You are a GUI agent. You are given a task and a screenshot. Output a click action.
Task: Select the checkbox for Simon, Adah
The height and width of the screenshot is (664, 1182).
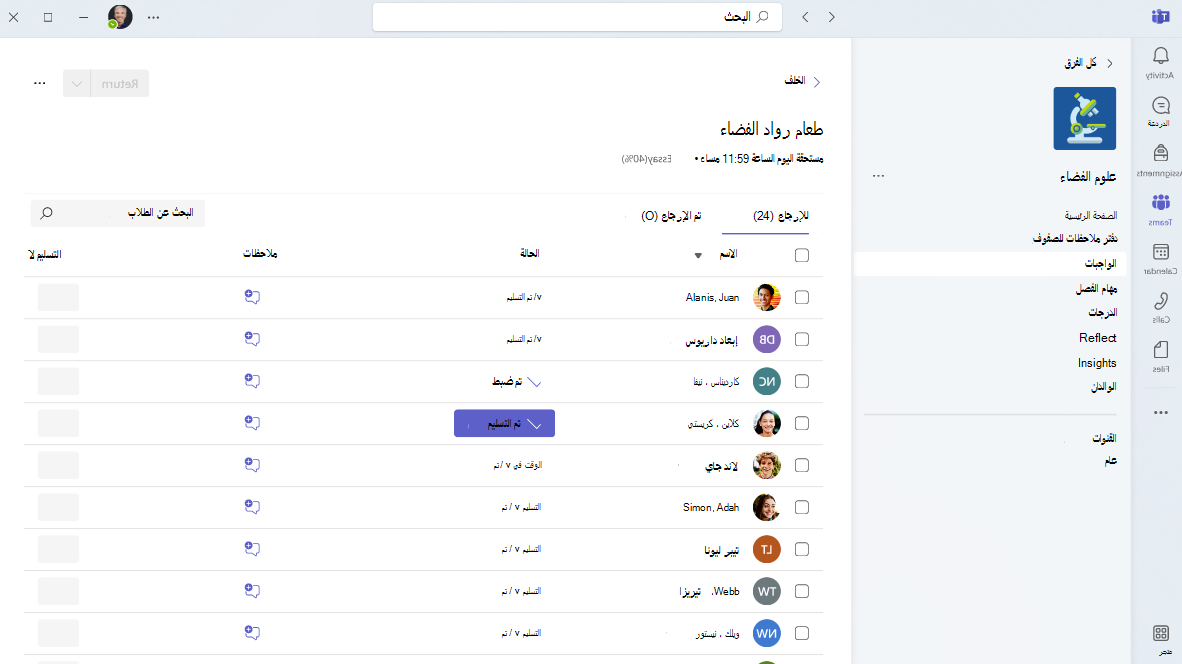coord(802,507)
